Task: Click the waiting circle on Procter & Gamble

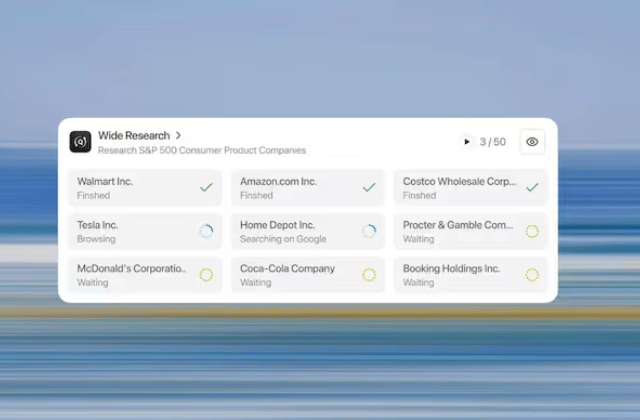Action: 532,231
